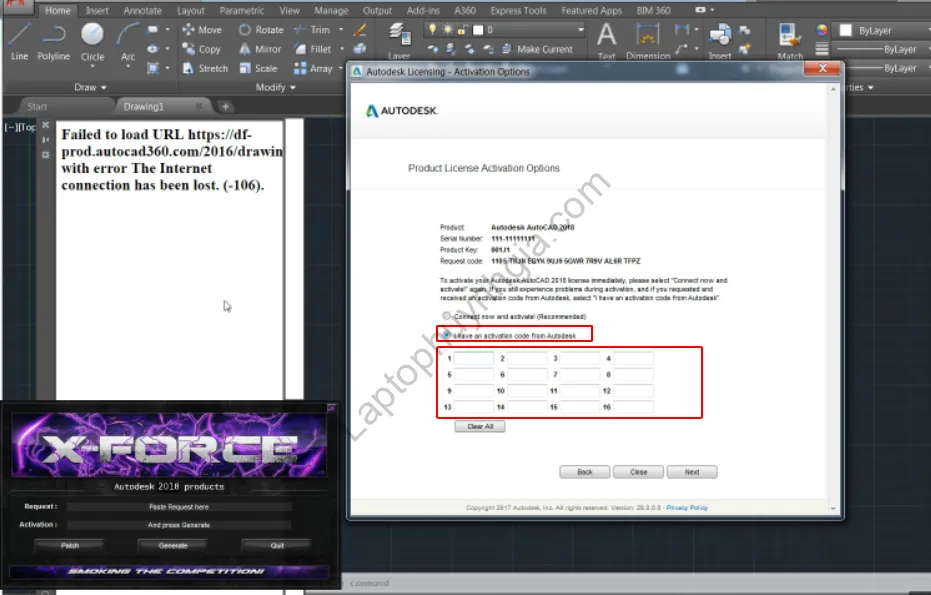Select 'Connect now and activate! (Recommended)'

pos(446,316)
